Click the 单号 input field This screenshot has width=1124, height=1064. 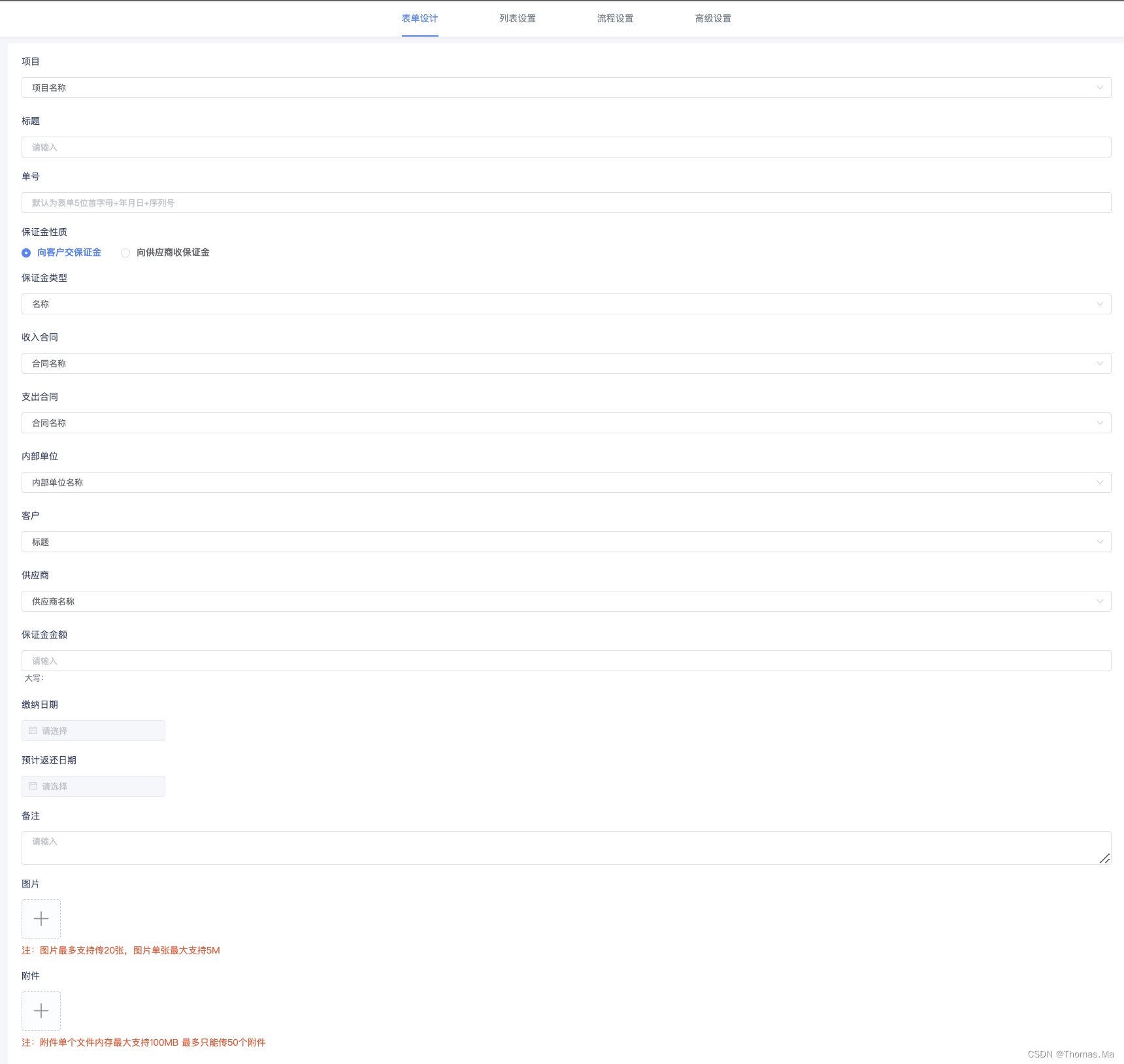pyautogui.click(x=566, y=203)
